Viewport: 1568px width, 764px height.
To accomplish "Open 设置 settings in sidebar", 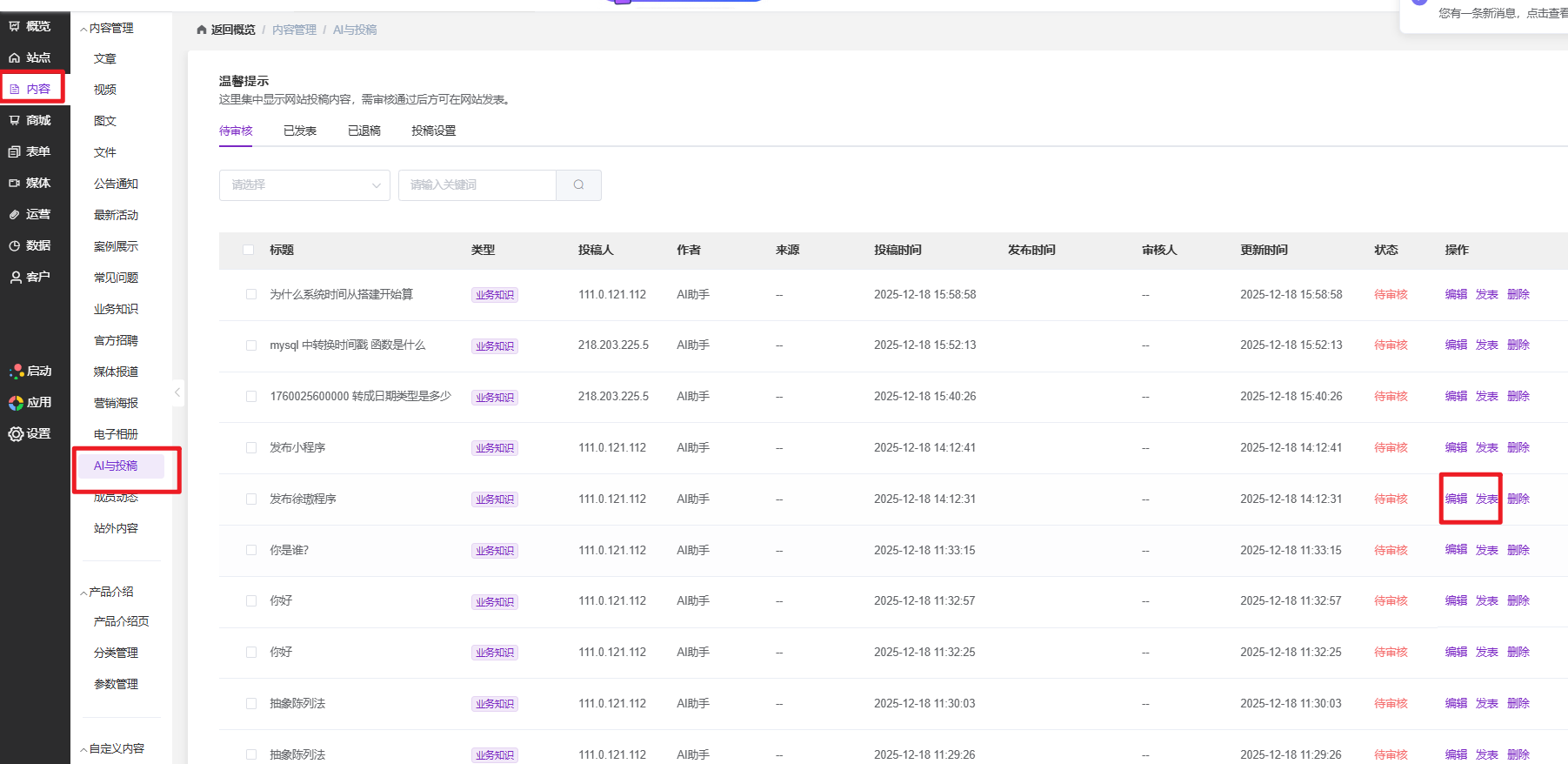I will (30, 433).
